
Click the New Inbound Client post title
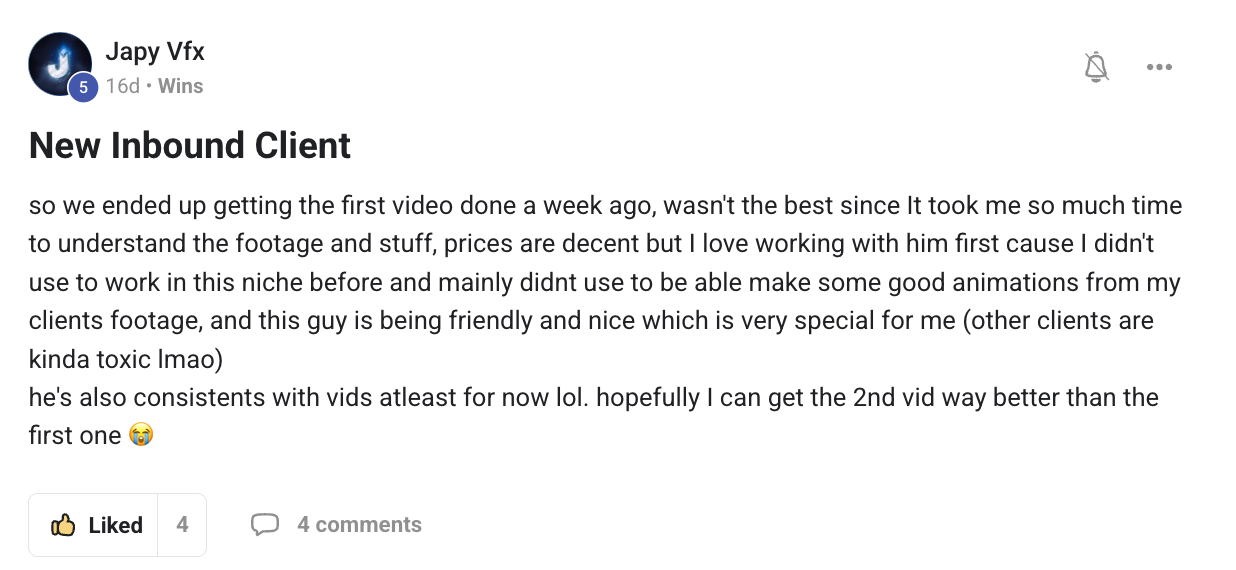click(x=190, y=146)
